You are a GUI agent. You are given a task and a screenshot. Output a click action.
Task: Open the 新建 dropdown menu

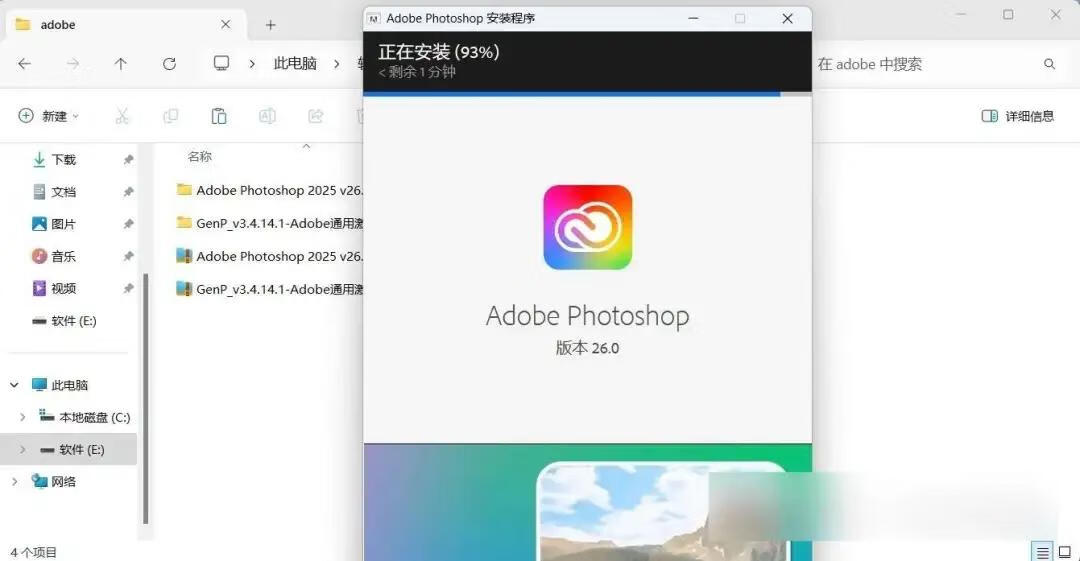tap(48, 116)
